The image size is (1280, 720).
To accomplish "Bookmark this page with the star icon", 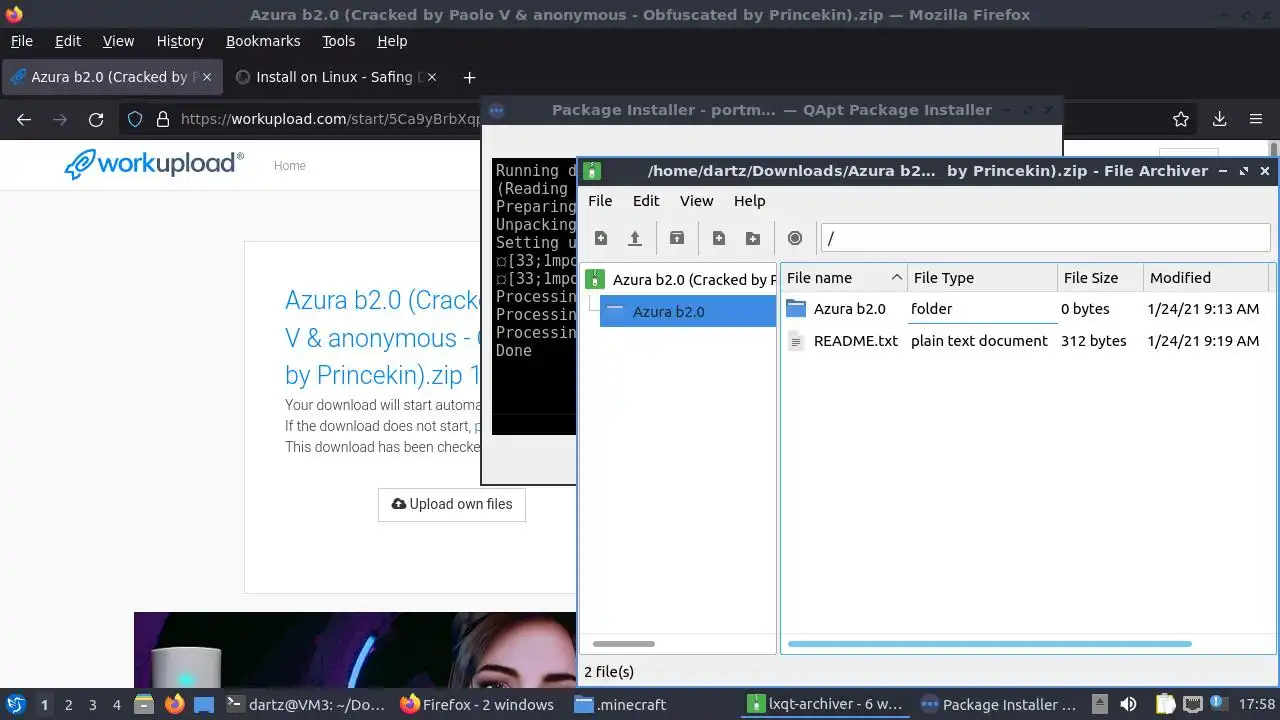I will pyautogui.click(x=1181, y=119).
